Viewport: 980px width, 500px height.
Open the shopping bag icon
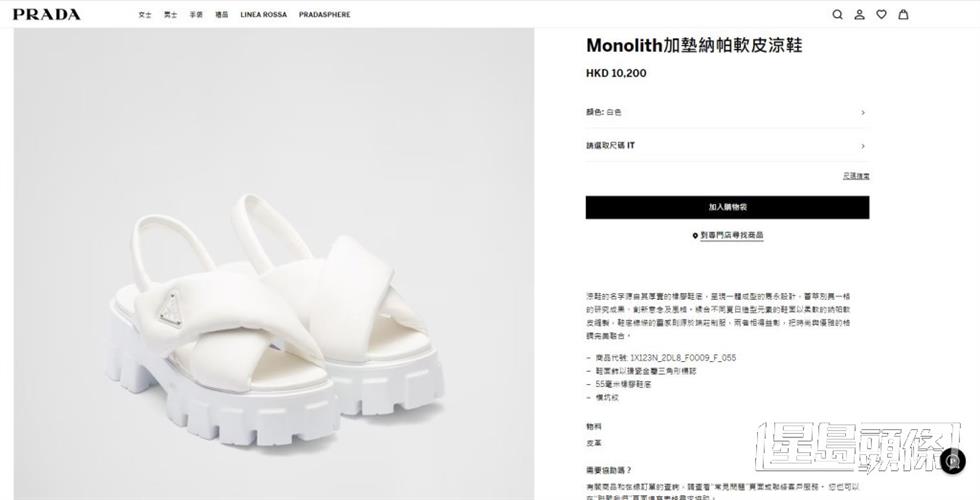903,14
